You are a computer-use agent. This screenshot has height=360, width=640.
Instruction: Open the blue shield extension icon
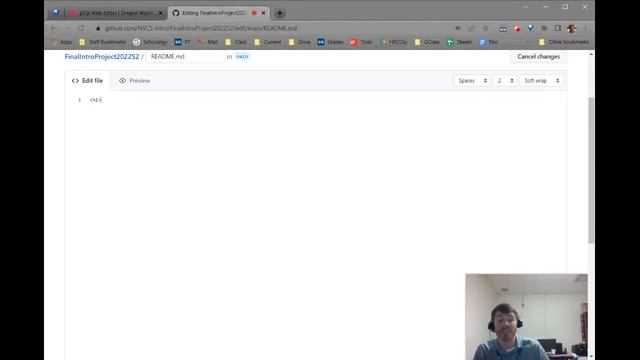point(531,28)
